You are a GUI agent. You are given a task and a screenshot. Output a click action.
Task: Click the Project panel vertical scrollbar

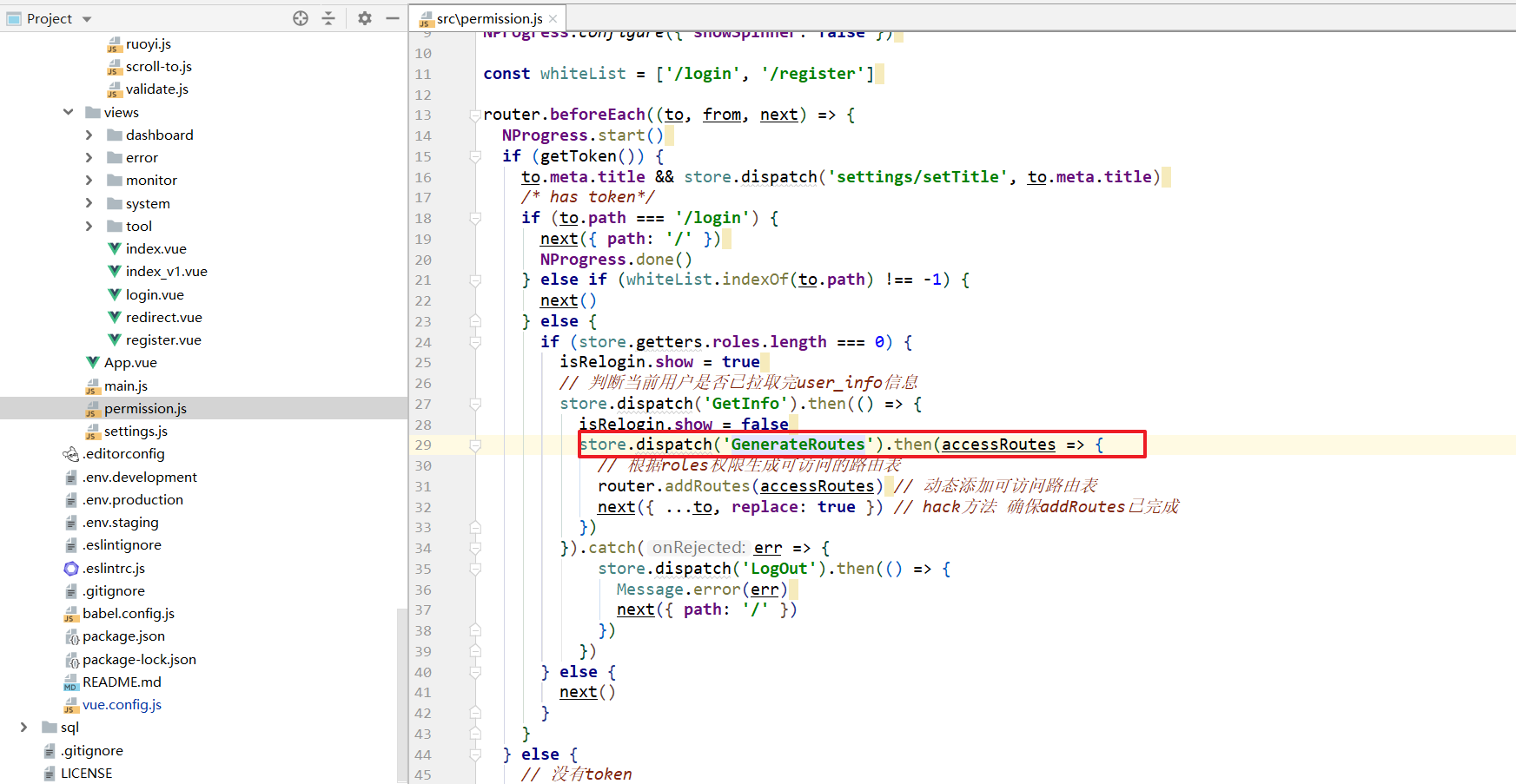(x=401, y=695)
